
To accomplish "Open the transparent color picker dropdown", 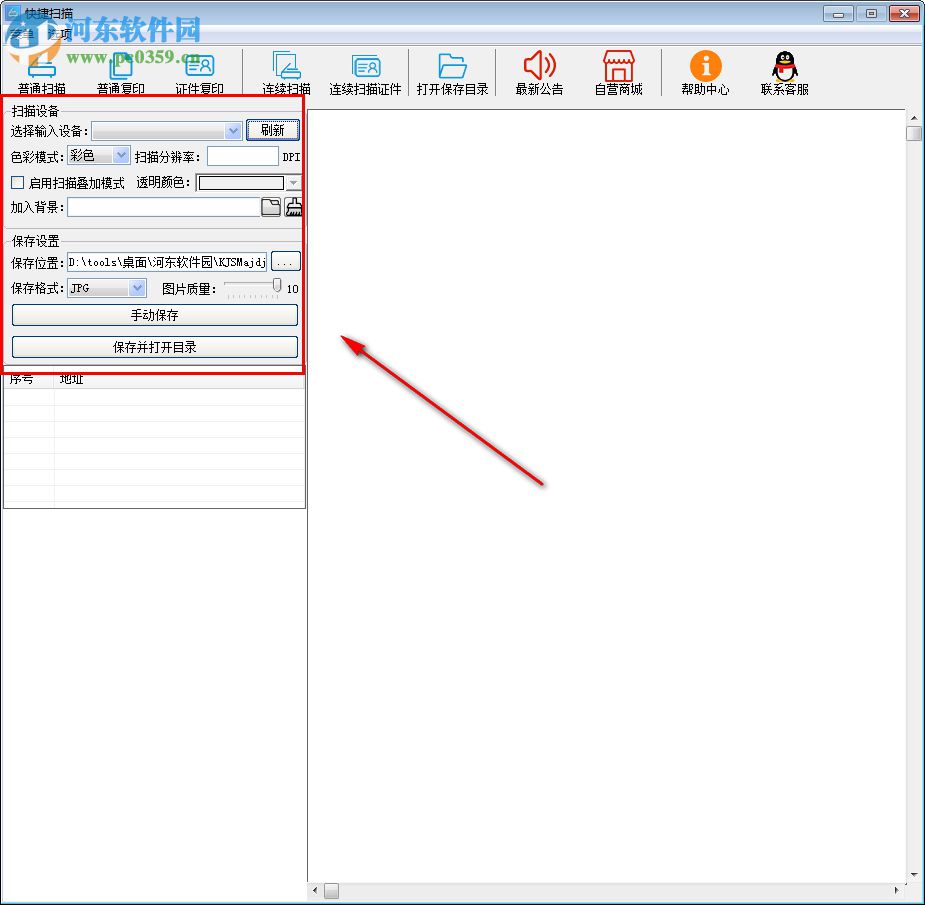I will point(293,183).
